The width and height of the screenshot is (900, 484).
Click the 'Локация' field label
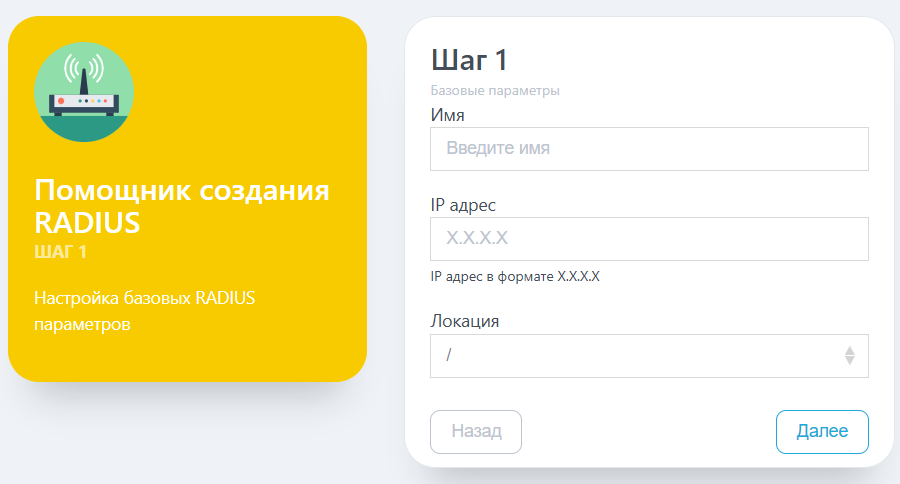(x=464, y=321)
